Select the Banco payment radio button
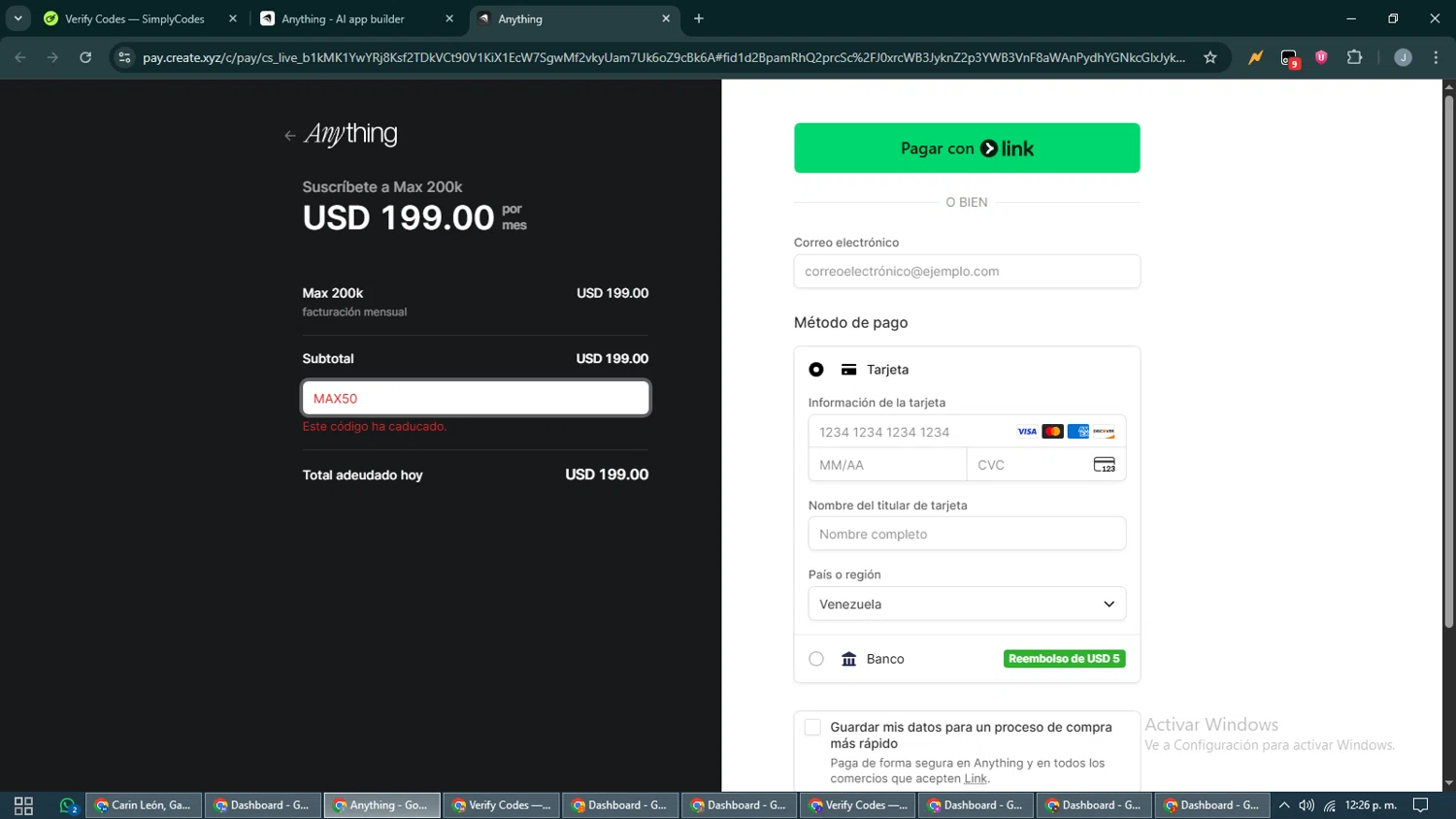 click(x=816, y=659)
